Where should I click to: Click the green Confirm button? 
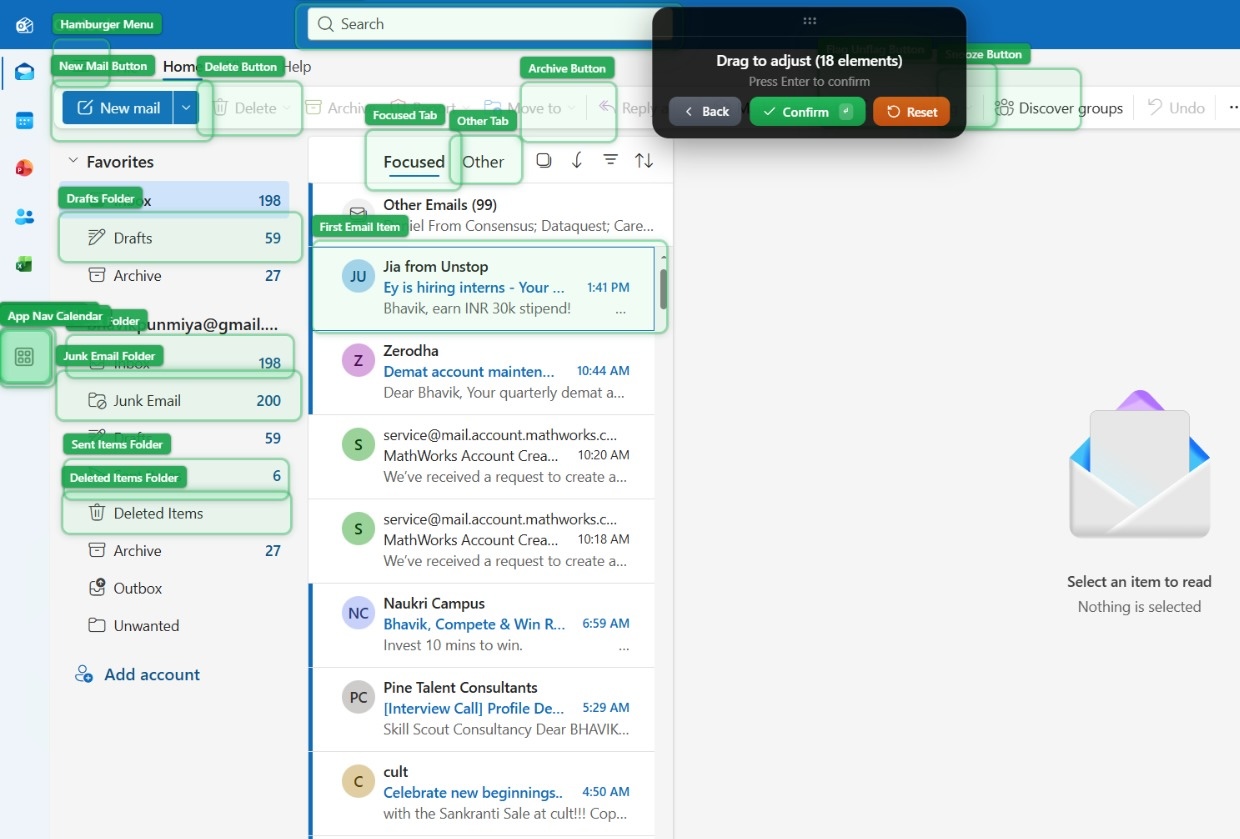tap(806, 112)
